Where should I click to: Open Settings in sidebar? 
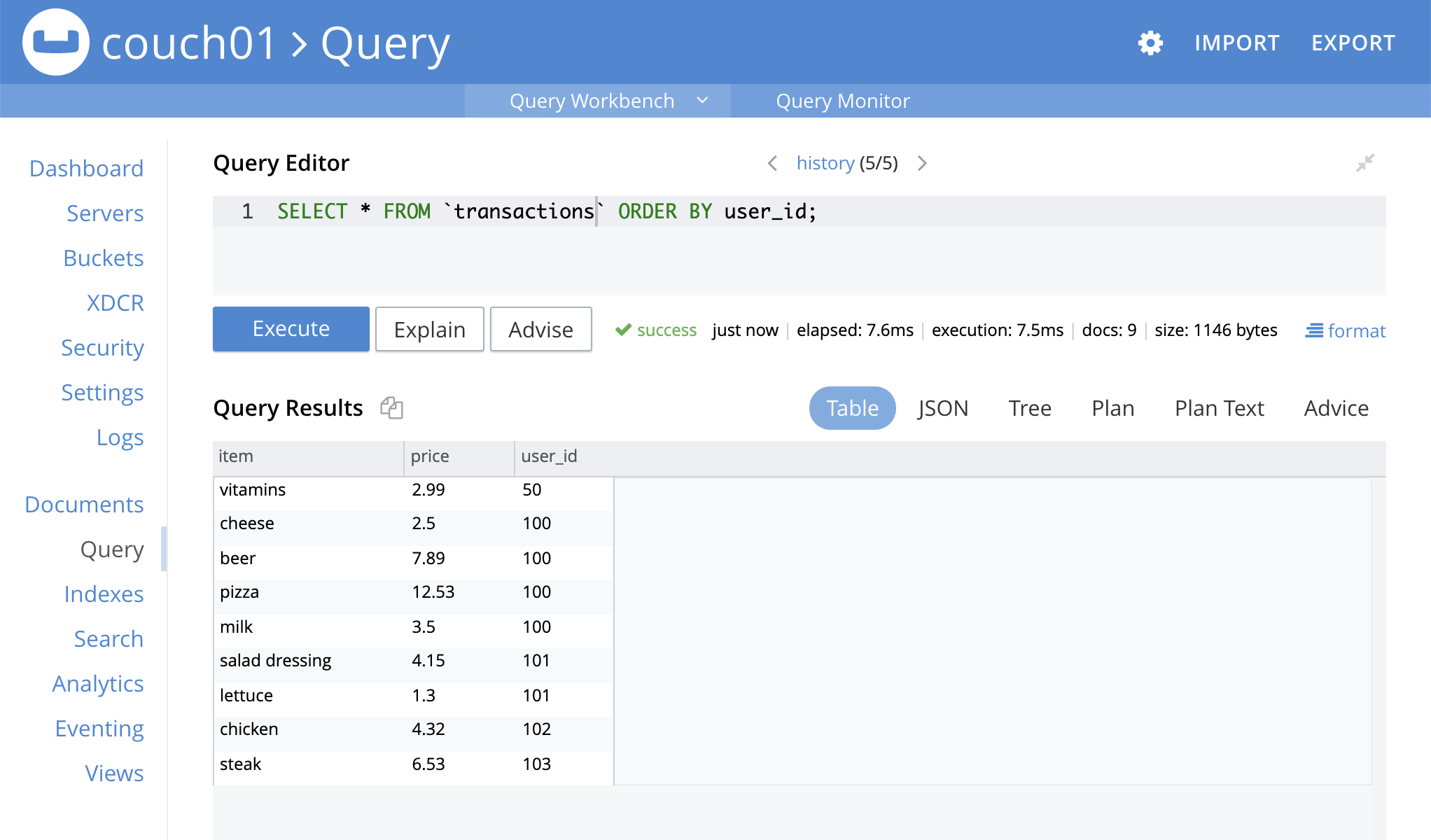(x=102, y=393)
